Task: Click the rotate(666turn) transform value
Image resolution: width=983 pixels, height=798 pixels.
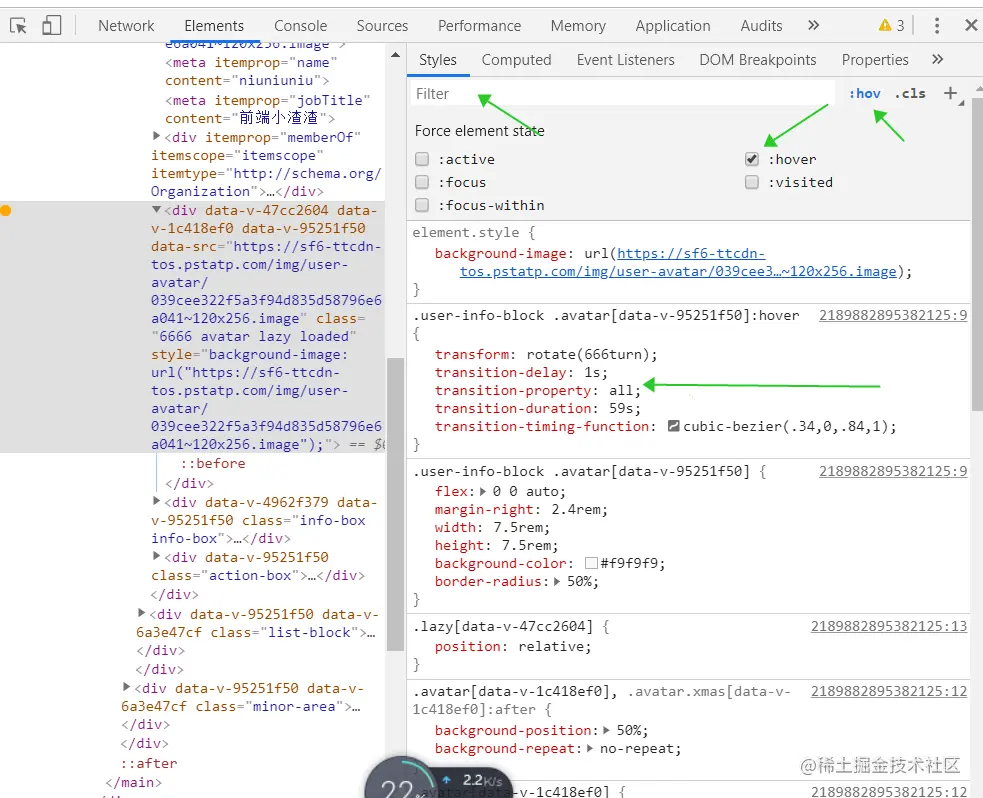Action: (587, 355)
